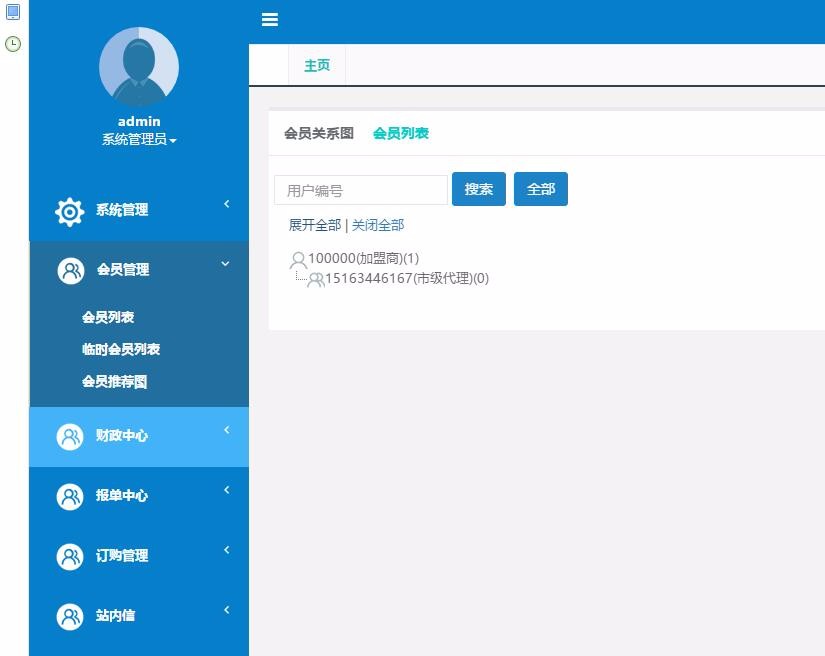The height and width of the screenshot is (656, 825).
Task: Click the 站内信 user icon
Action: pyautogui.click(x=70, y=617)
